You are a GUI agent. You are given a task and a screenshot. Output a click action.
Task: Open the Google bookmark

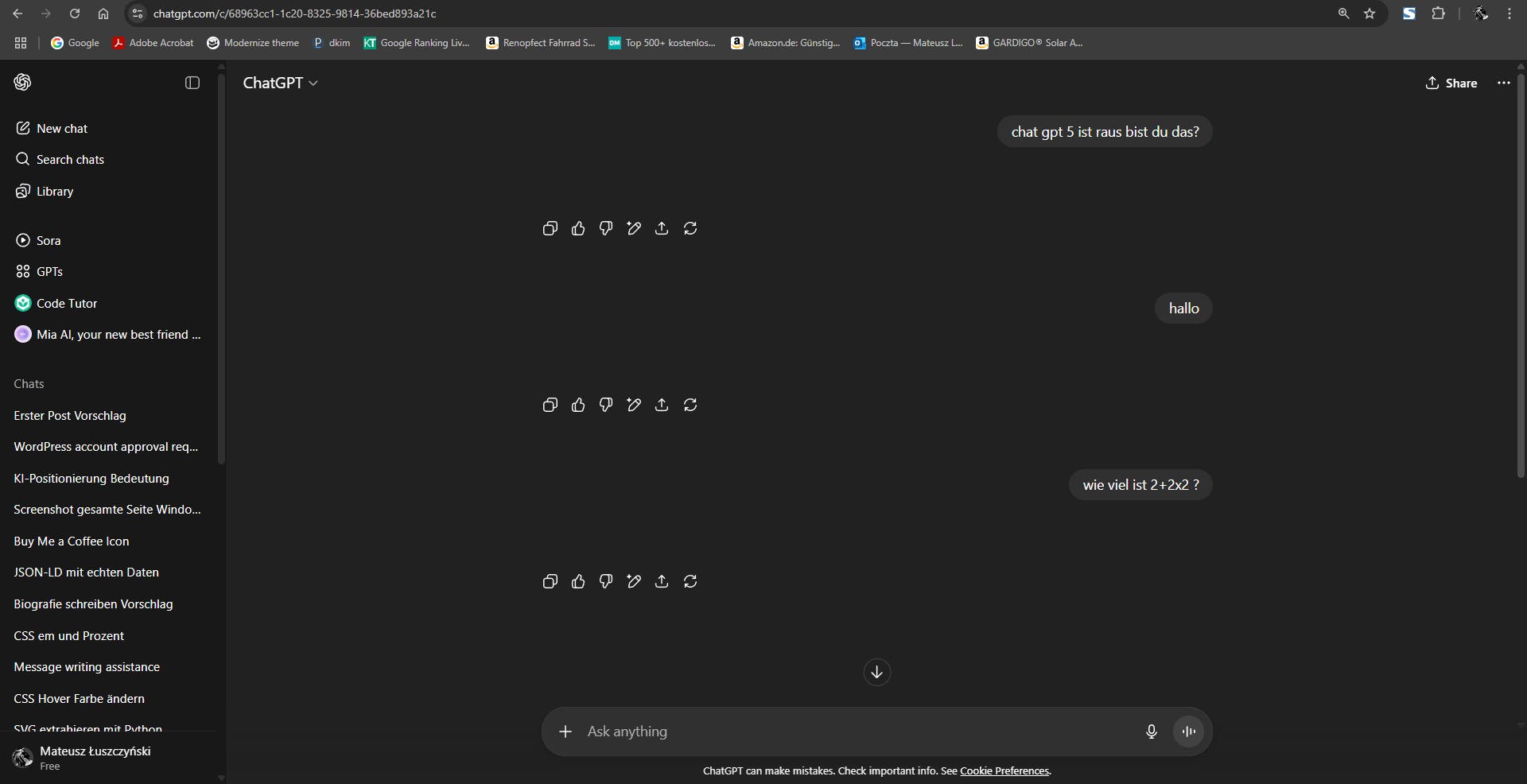76,43
